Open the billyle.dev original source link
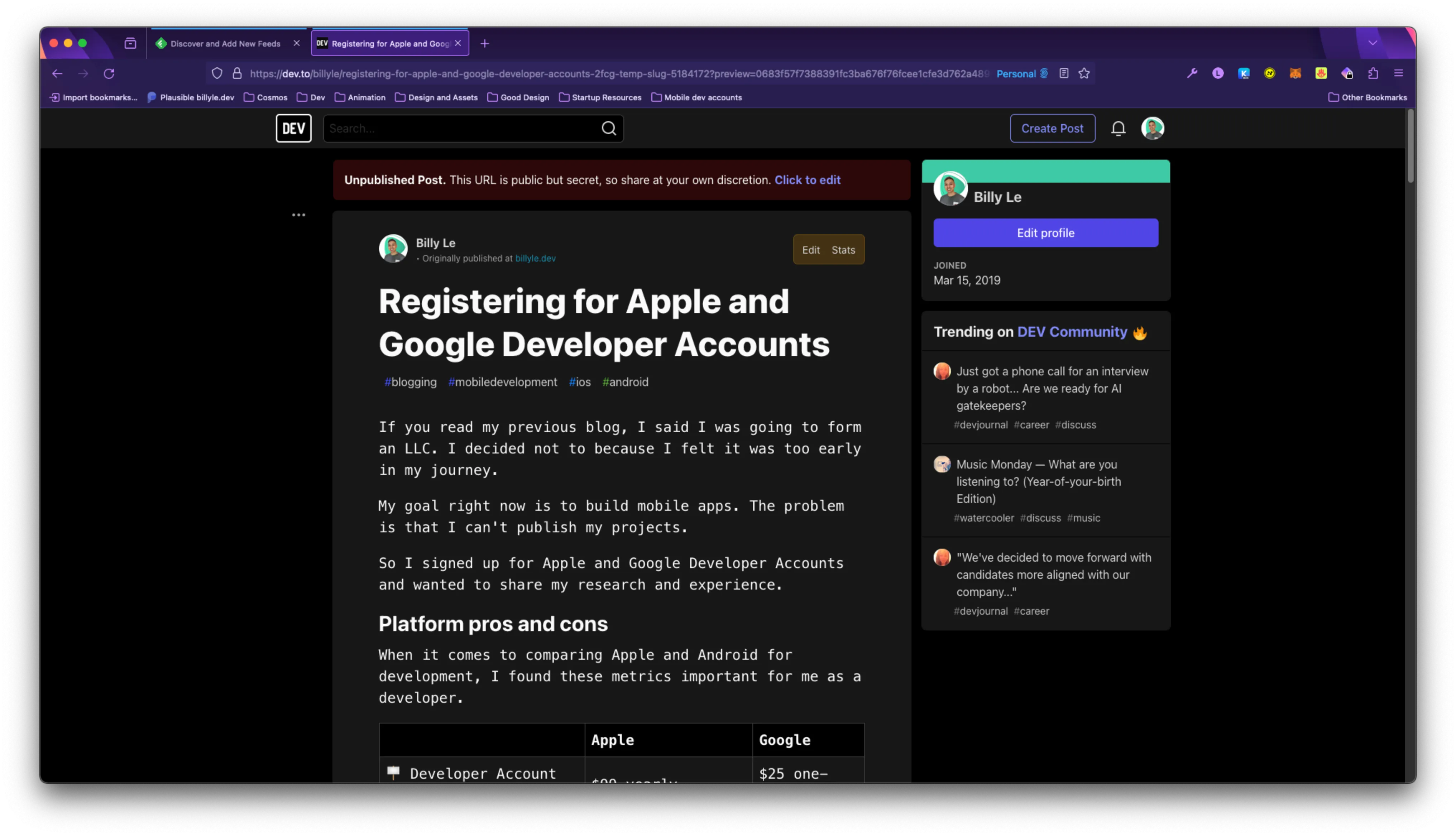 tap(535, 259)
